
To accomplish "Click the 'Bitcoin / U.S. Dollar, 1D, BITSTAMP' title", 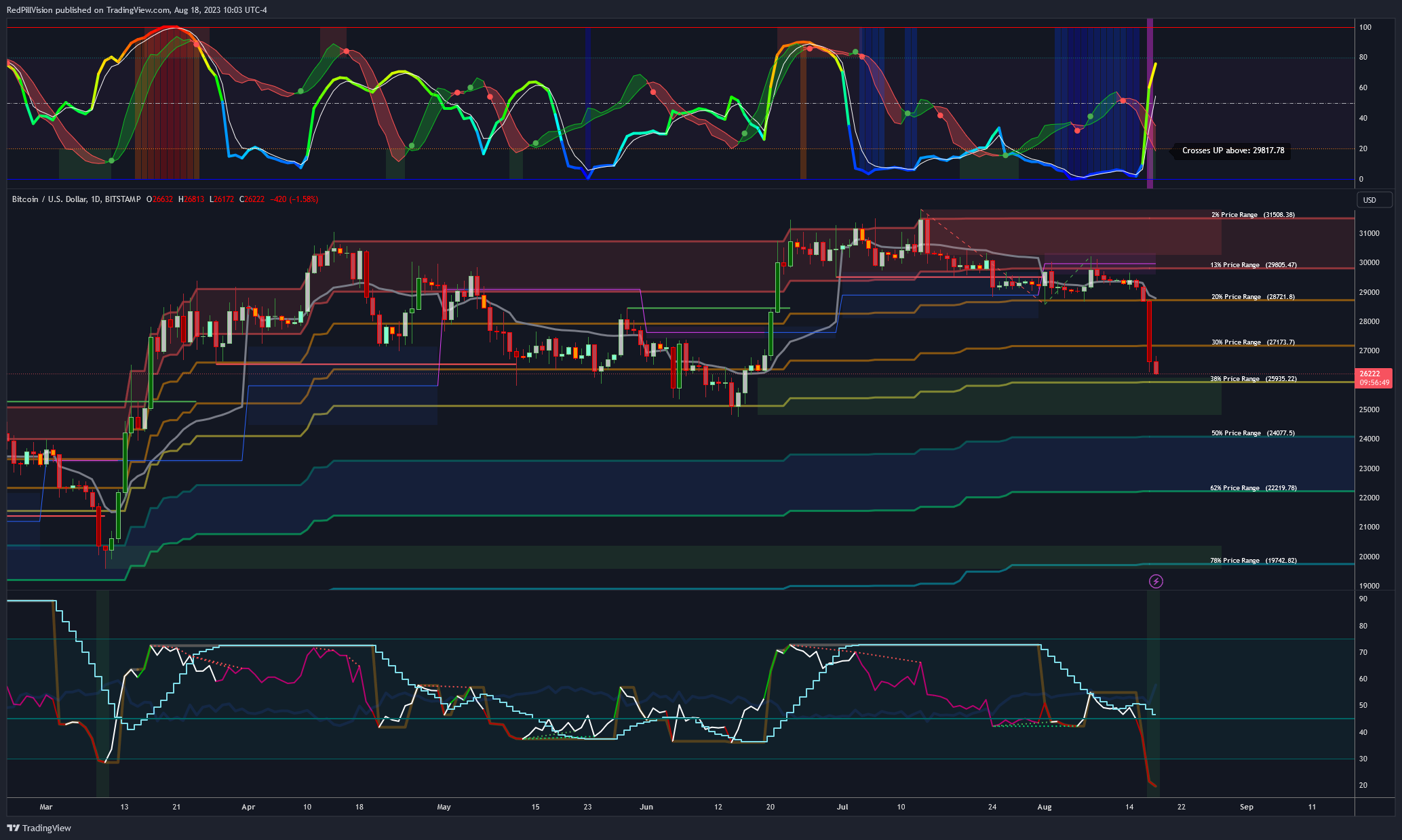I will tap(76, 199).
